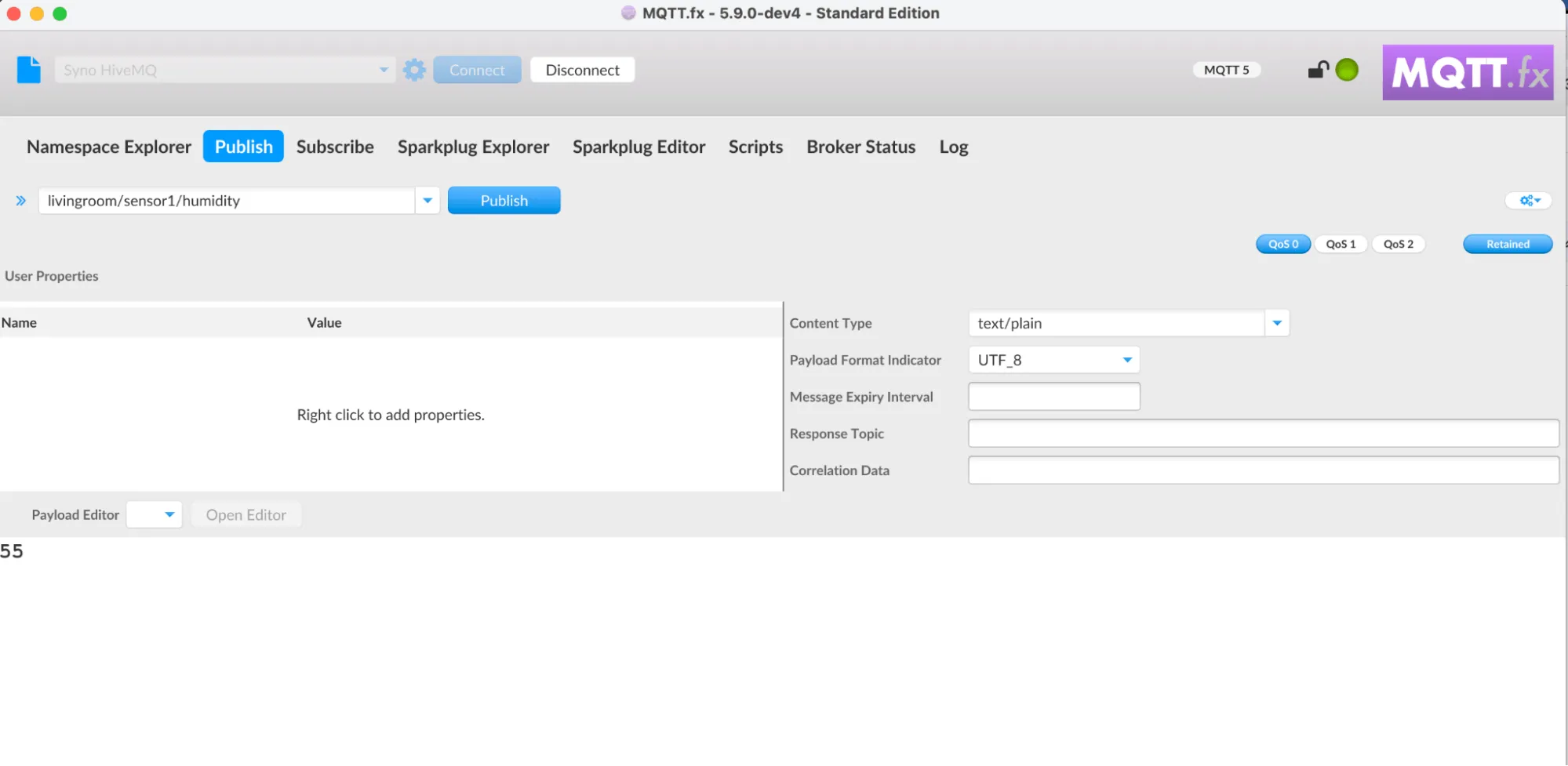Open Sparkplug Editor tab
This screenshot has height=766, width=1568.
click(x=638, y=147)
